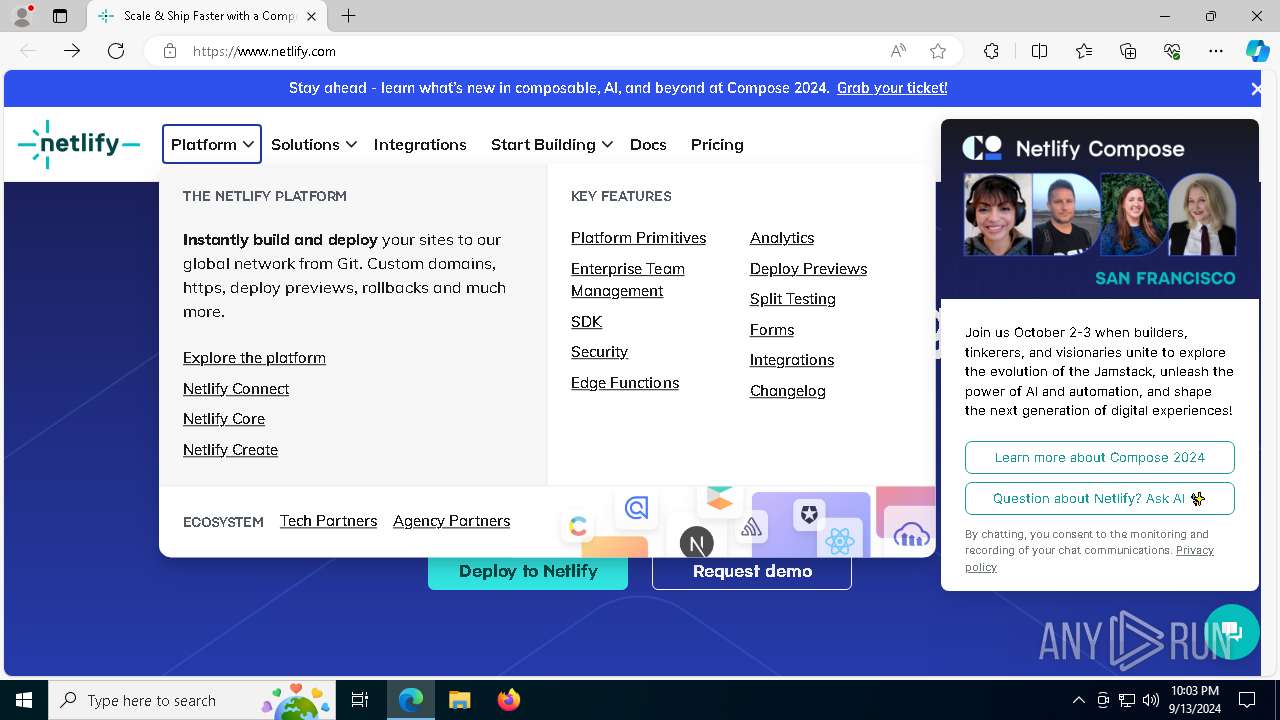Open the SDK link
The width and height of the screenshot is (1280, 720).
tap(586, 322)
